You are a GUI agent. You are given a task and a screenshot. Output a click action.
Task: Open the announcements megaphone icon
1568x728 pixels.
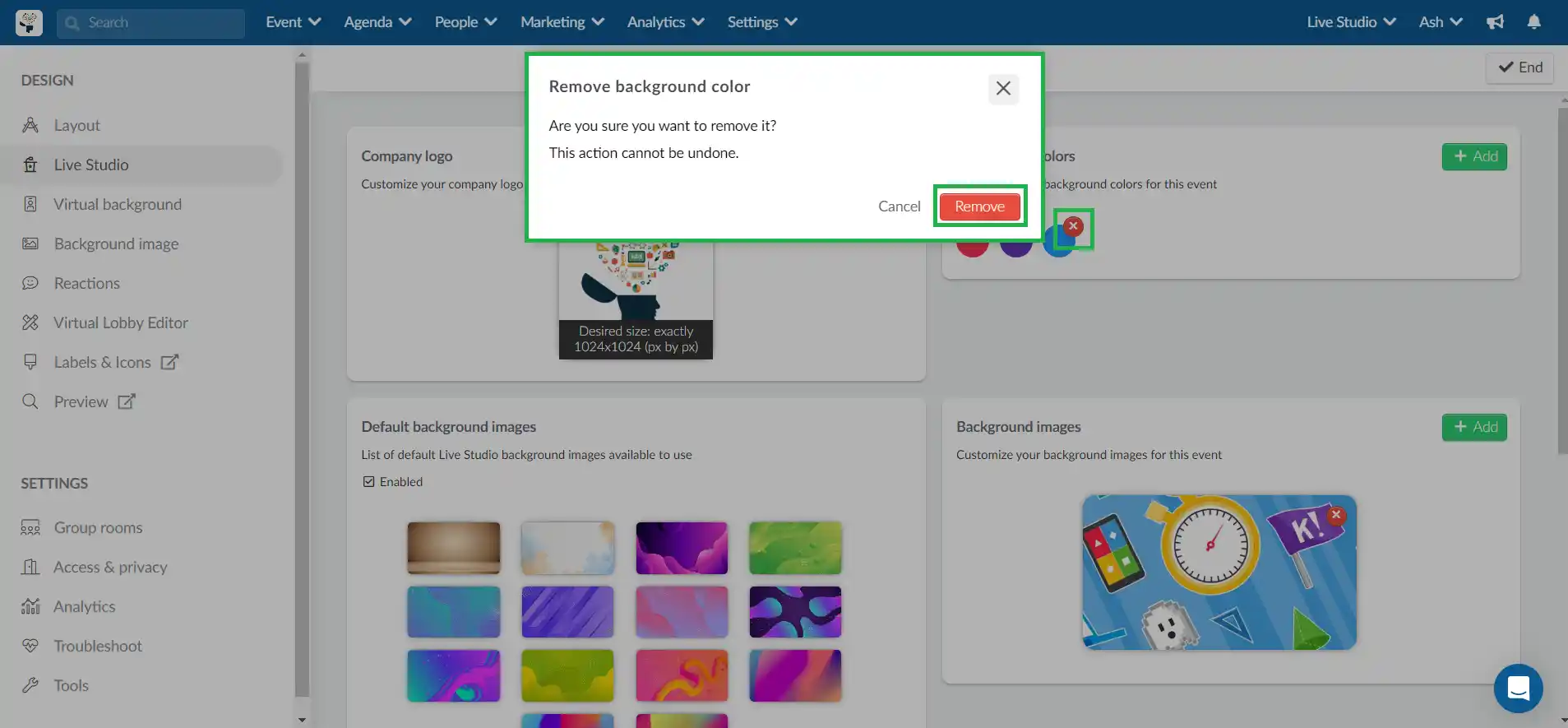(1495, 22)
